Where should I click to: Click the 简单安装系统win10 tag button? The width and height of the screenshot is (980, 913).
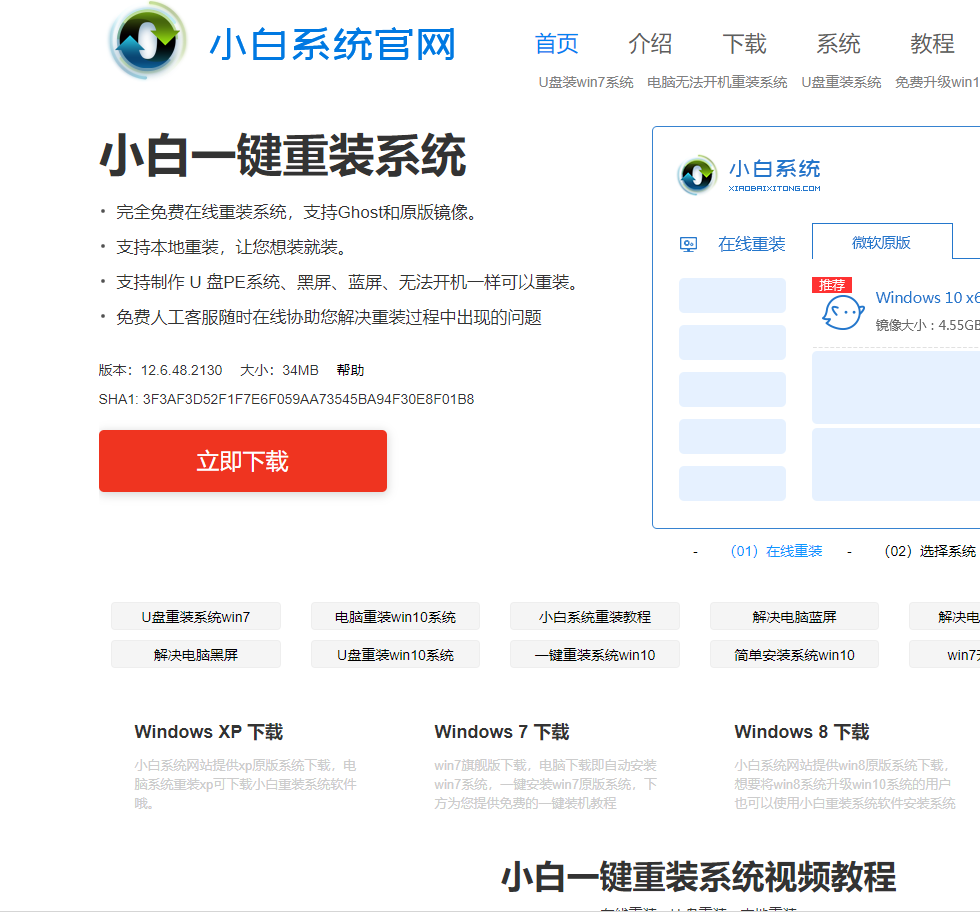794,654
